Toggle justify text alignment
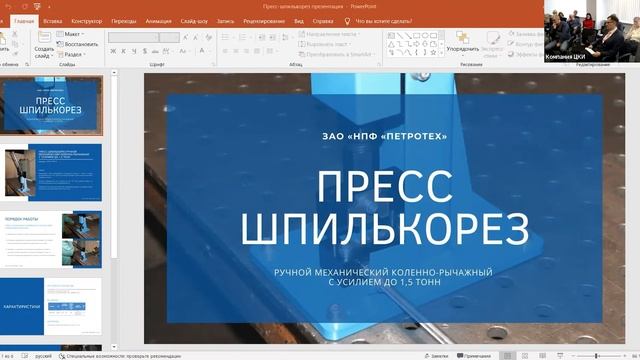The height and width of the screenshot is (360, 640). pos(257,51)
